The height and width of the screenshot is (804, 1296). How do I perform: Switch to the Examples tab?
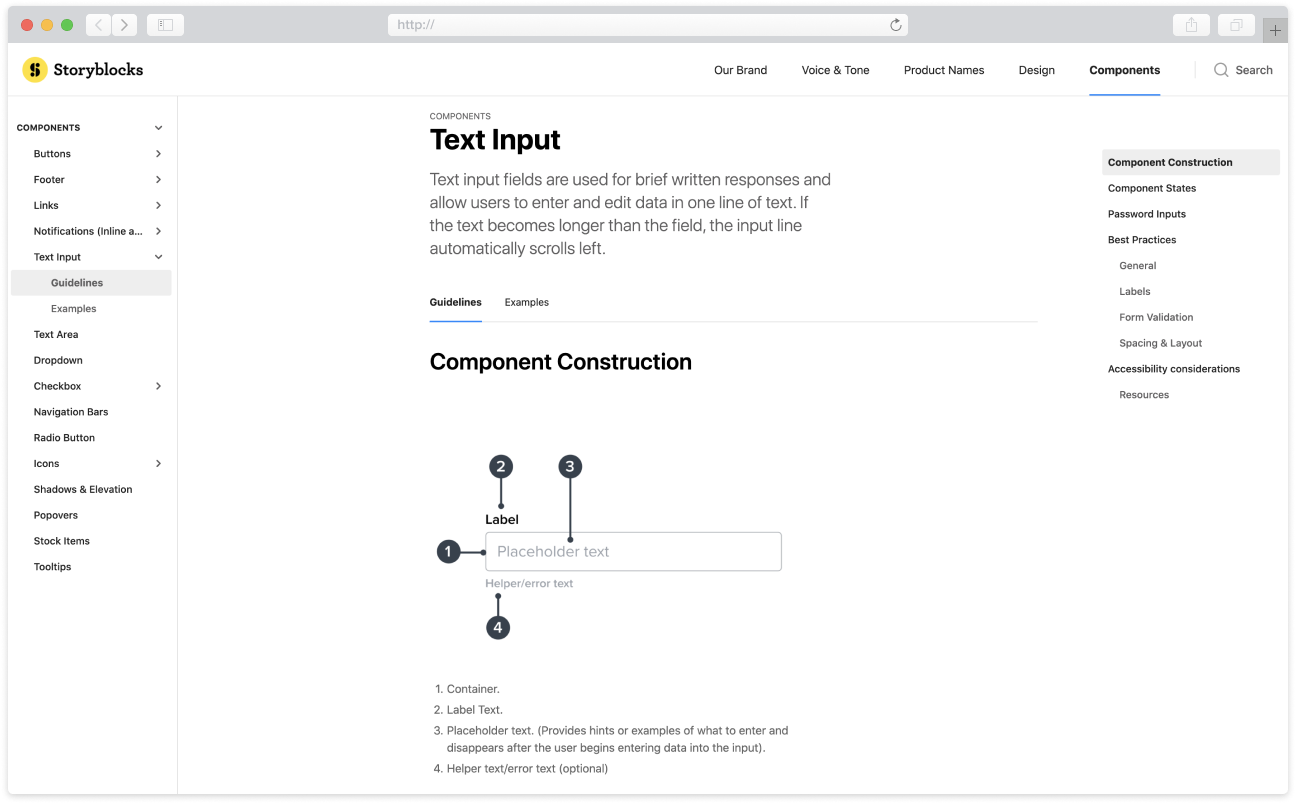tap(526, 302)
